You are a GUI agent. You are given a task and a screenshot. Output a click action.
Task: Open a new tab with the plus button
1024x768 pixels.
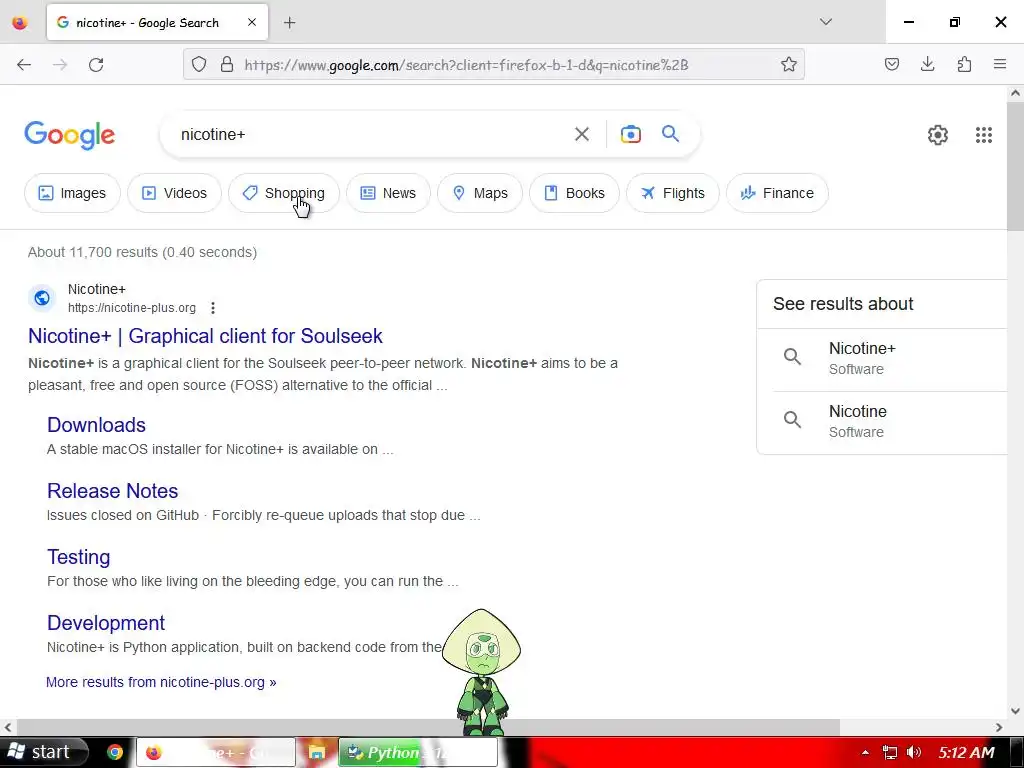coord(290,23)
